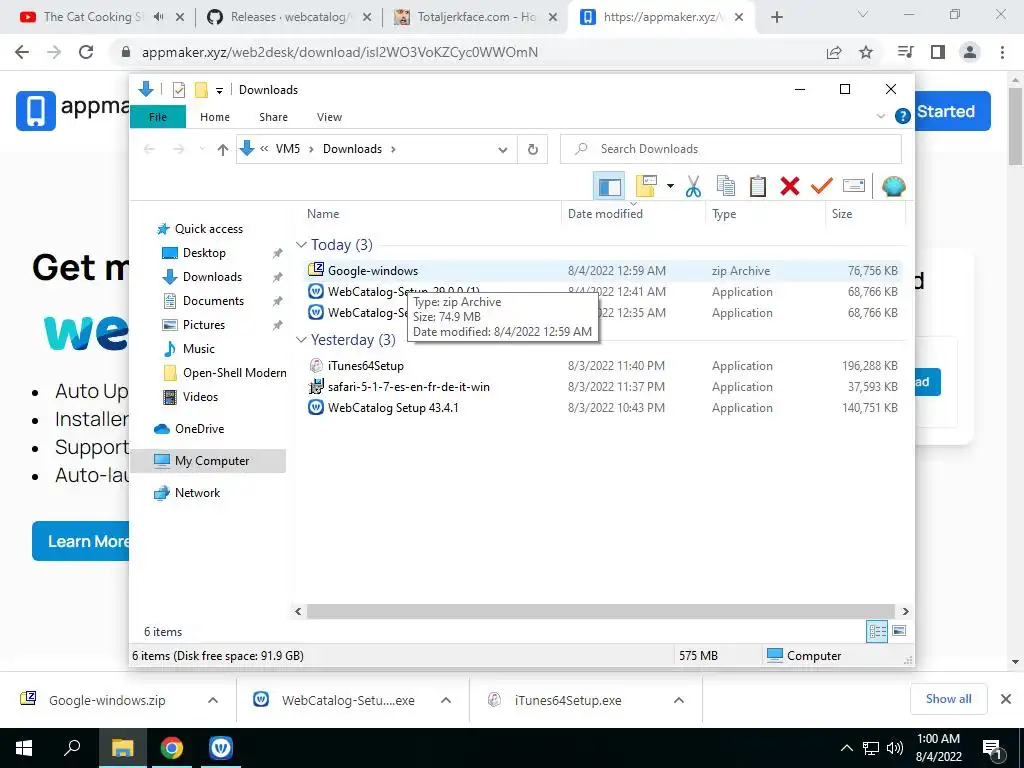Go up one folder level in Explorer

click(223, 150)
